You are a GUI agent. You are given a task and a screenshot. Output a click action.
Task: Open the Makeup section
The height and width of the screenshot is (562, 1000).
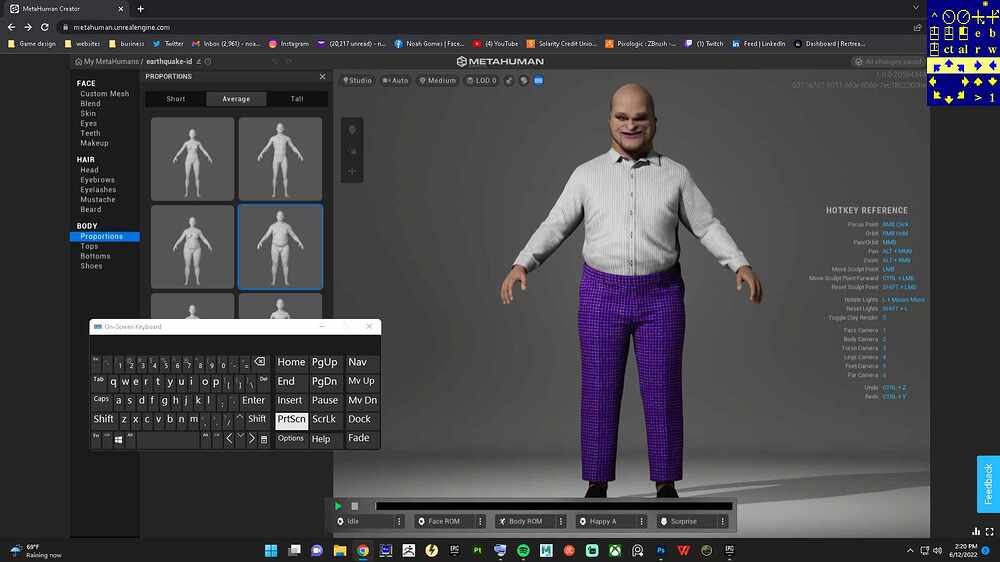pyautogui.click(x=94, y=144)
